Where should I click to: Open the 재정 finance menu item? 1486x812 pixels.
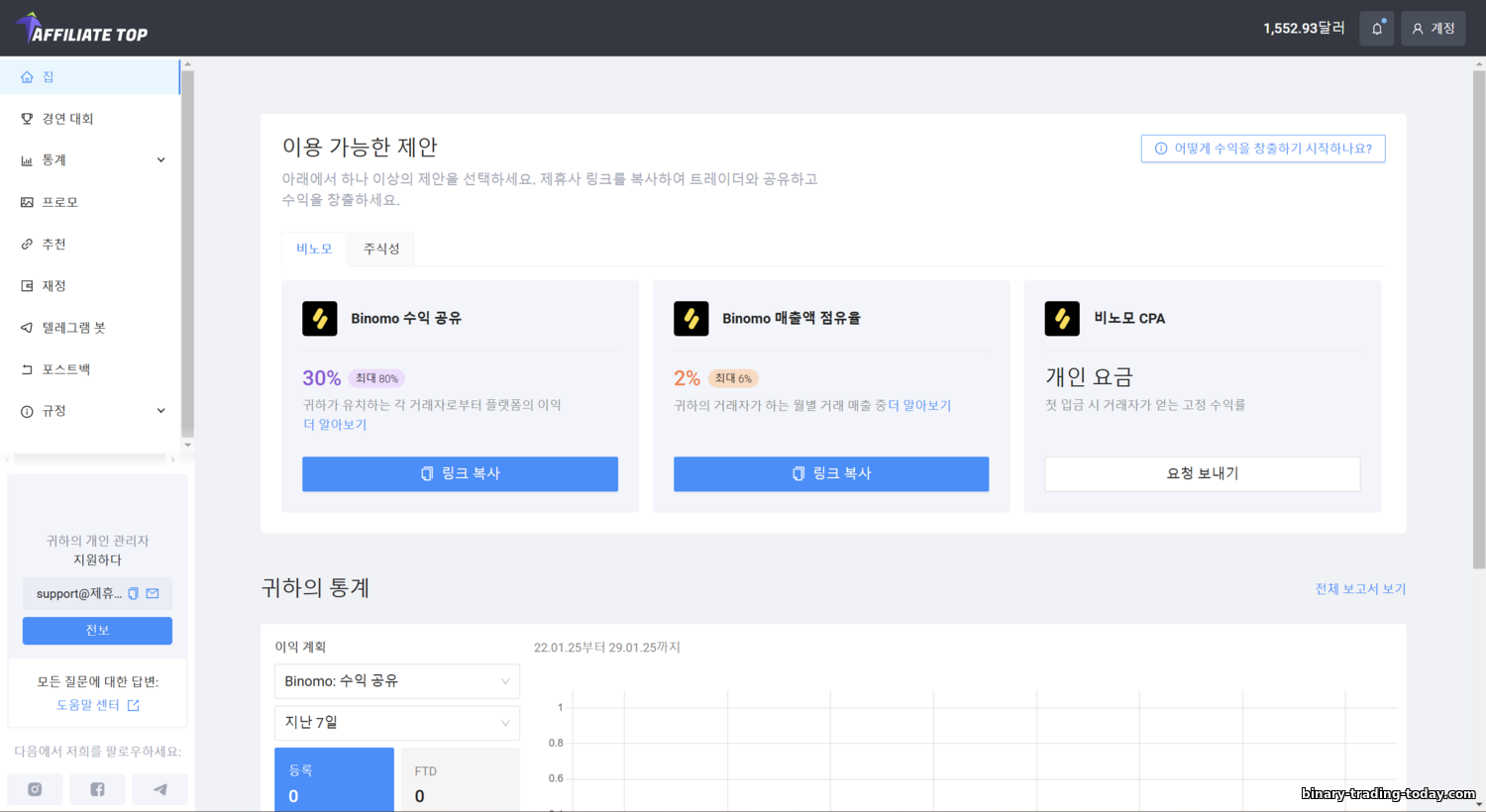[89, 286]
